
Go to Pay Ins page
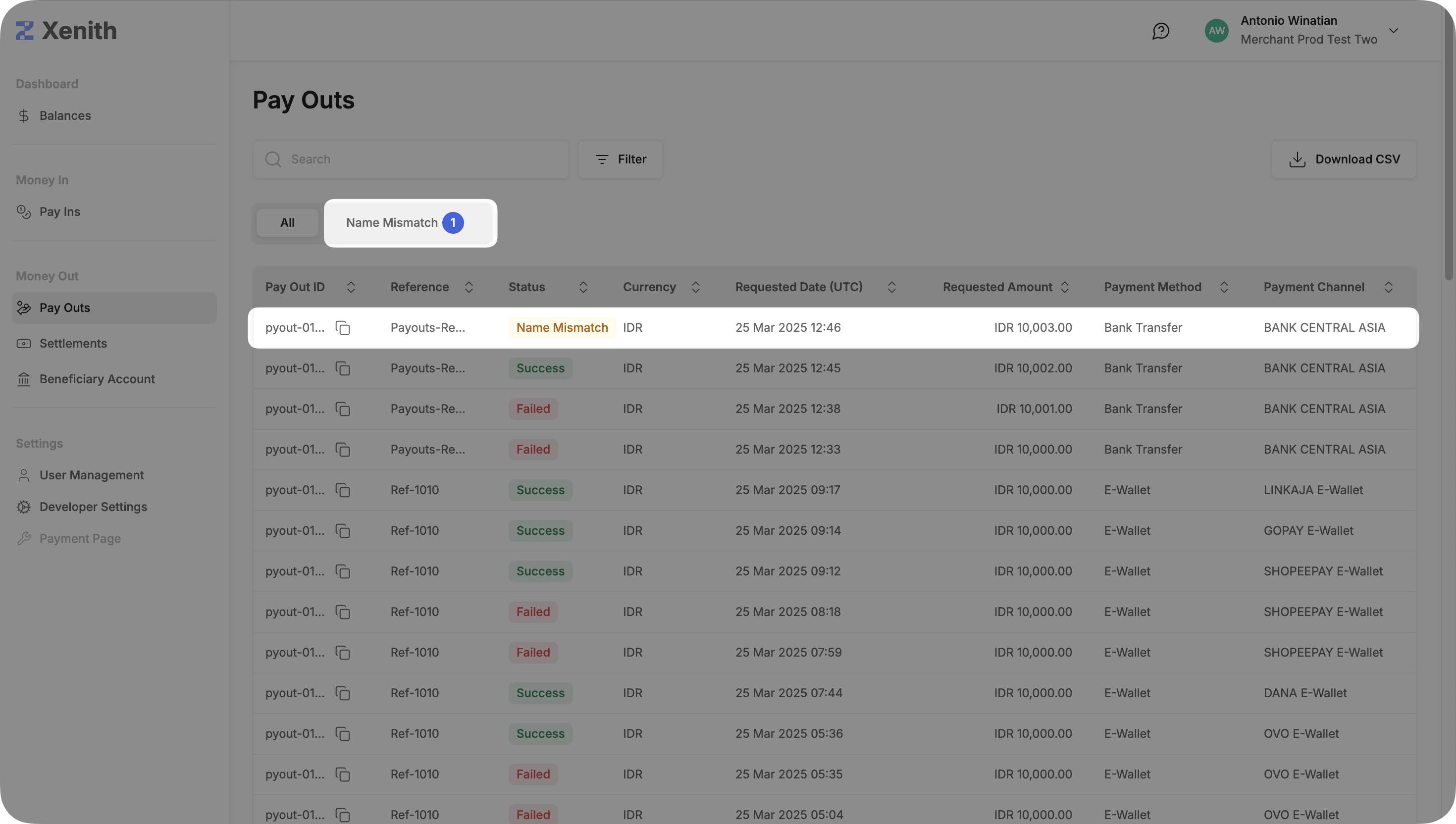coord(59,212)
